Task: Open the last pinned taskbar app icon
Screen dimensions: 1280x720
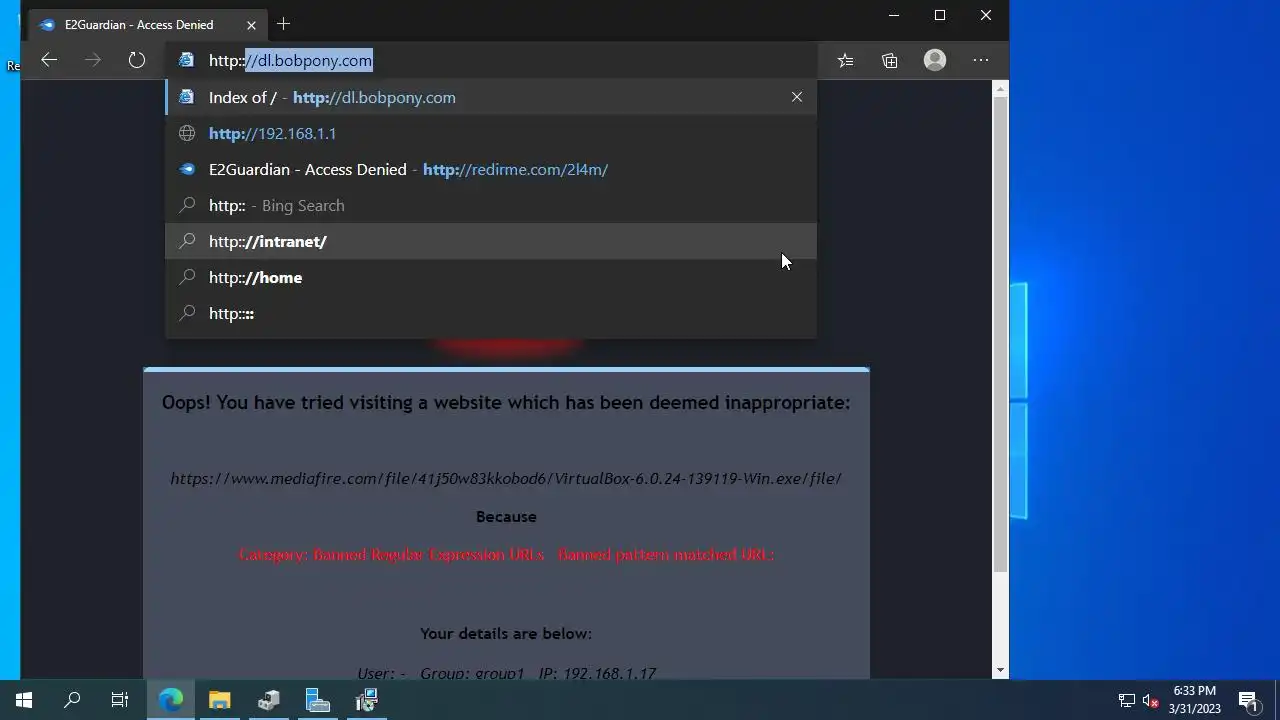Action: [x=366, y=700]
